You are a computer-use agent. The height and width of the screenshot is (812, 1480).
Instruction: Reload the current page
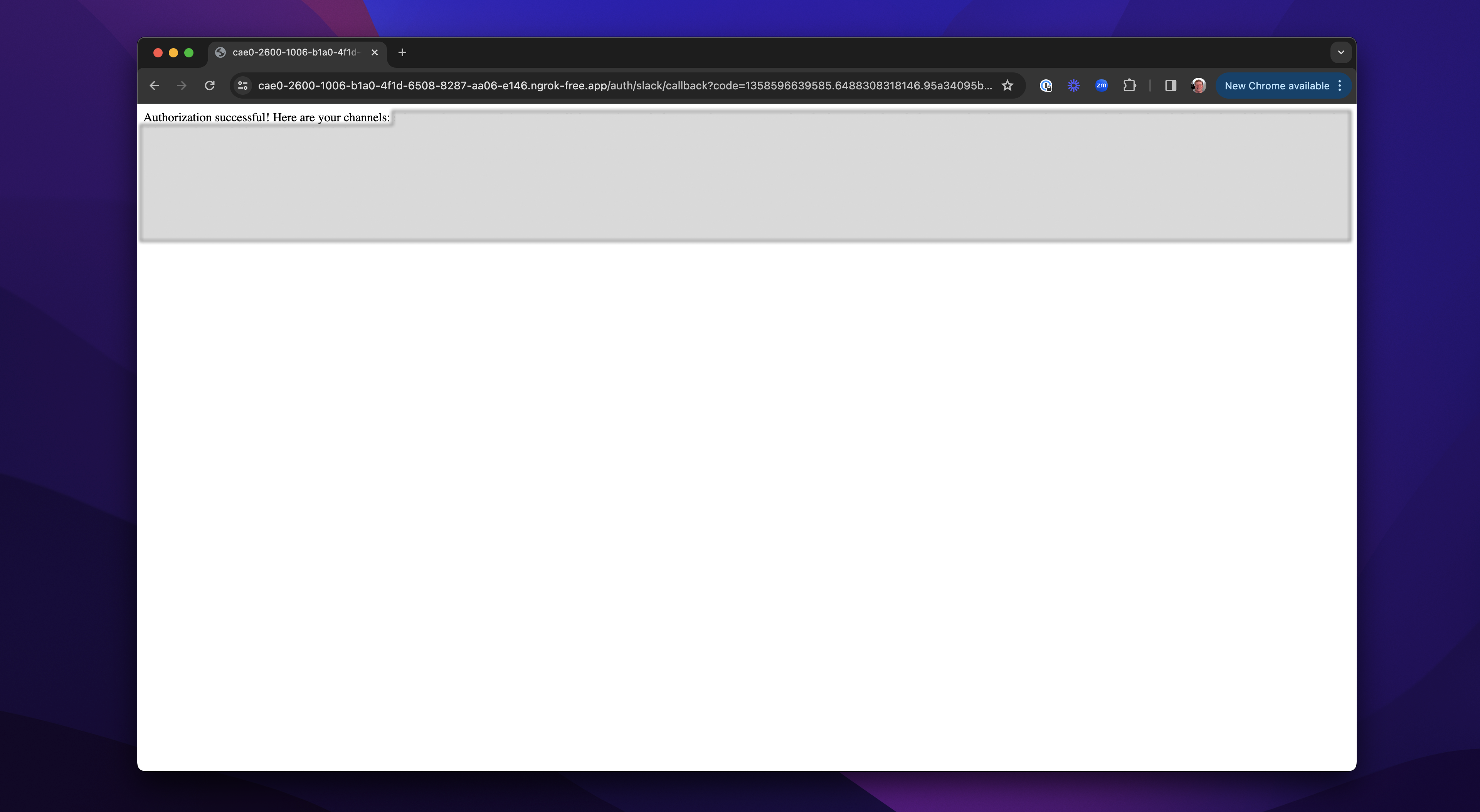click(x=210, y=85)
